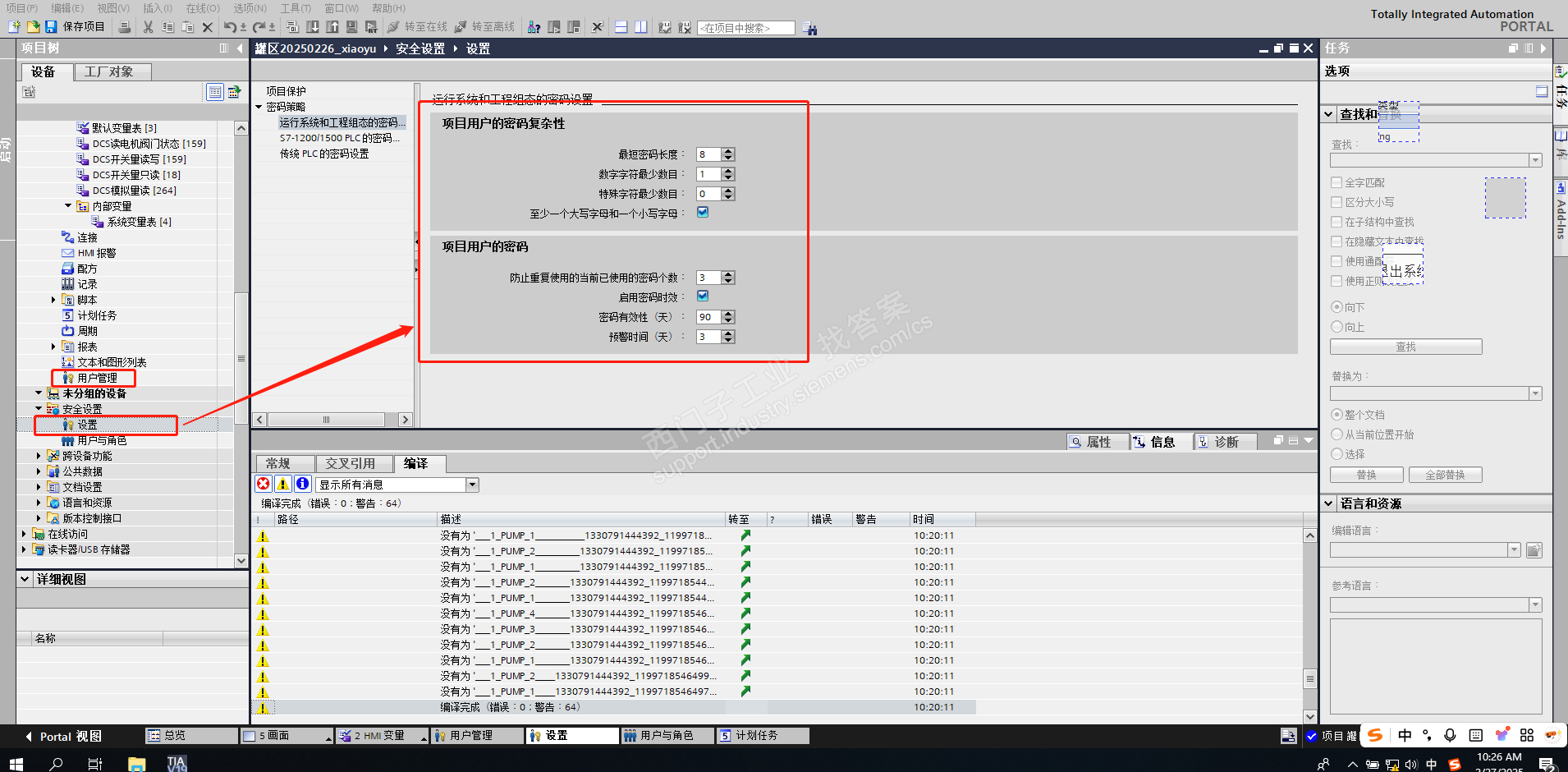Open File Explorer from the taskbar
1568x772 pixels.
pos(136,765)
